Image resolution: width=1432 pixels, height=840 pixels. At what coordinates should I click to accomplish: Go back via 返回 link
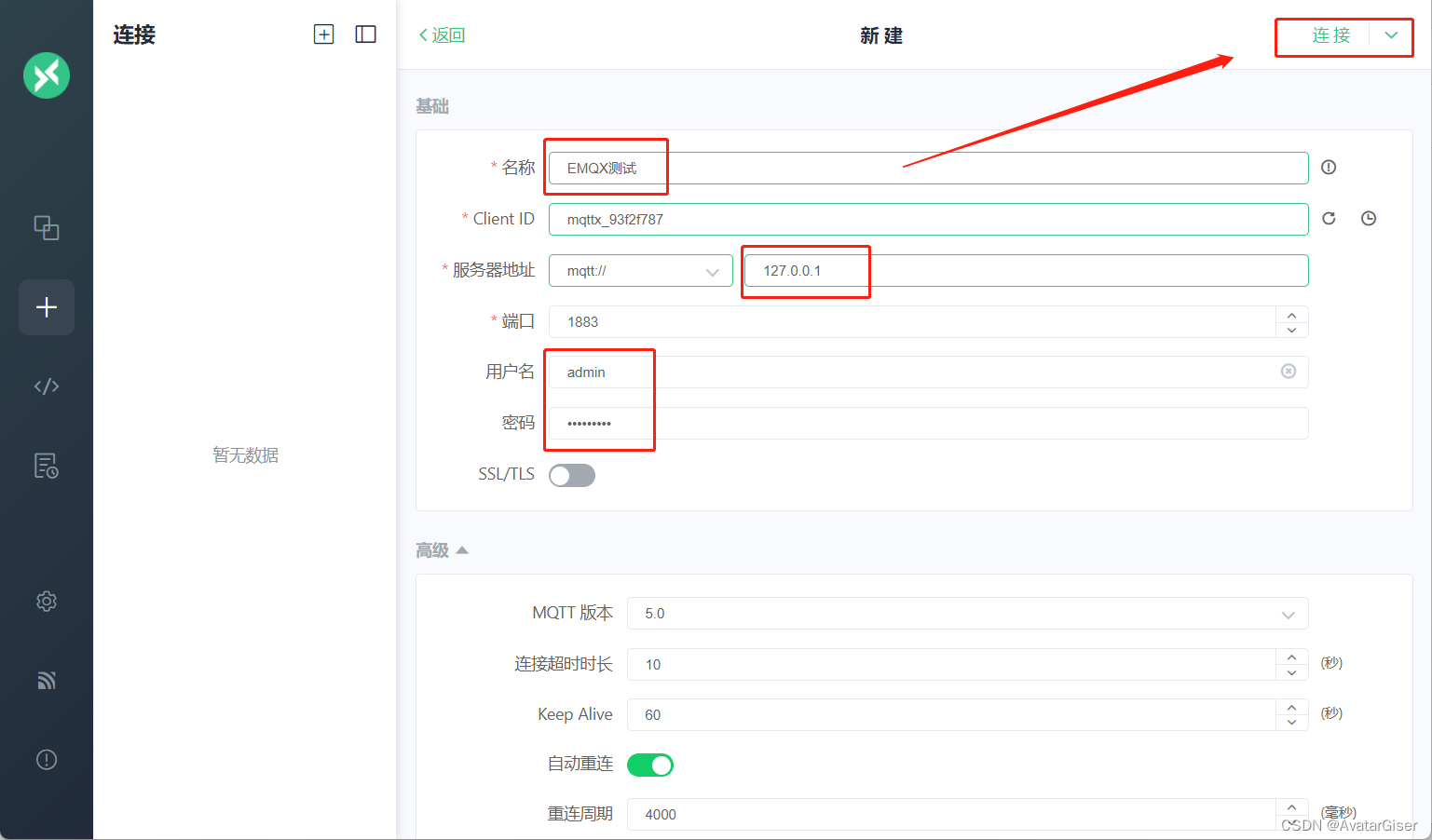click(442, 35)
